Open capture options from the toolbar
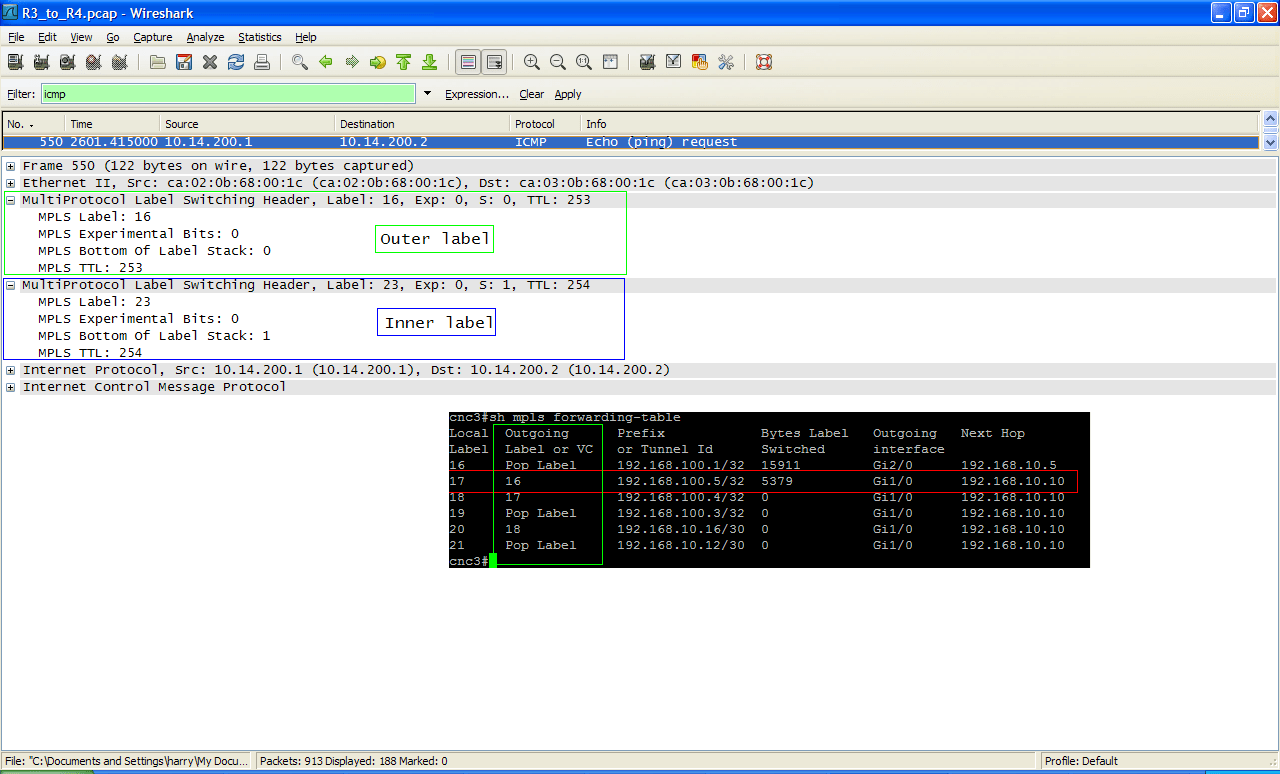The image size is (1280, 774). 42,62
